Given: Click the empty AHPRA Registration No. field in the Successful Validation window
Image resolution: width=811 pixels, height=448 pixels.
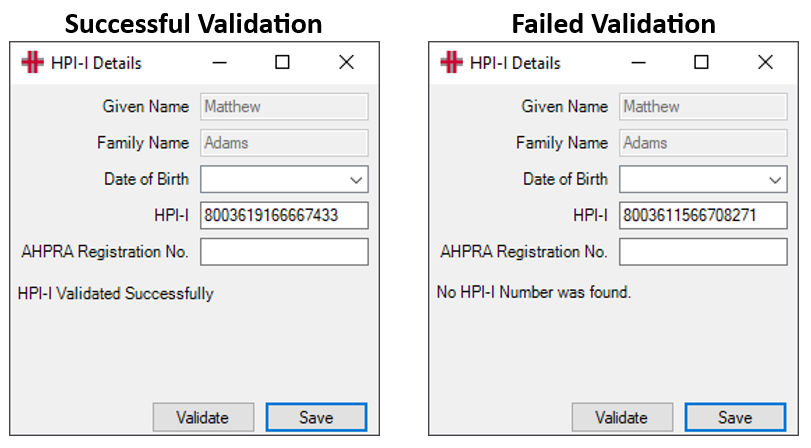Looking at the screenshot, I should point(284,251).
